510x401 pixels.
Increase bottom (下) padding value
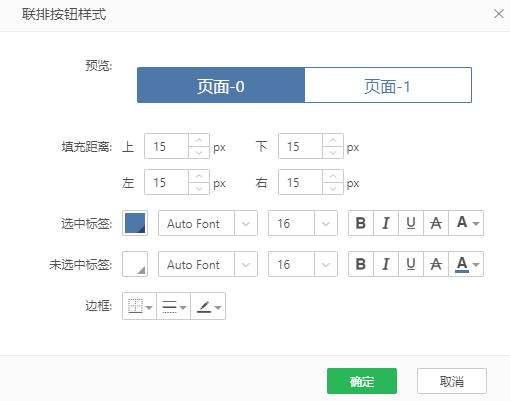point(333,140)
